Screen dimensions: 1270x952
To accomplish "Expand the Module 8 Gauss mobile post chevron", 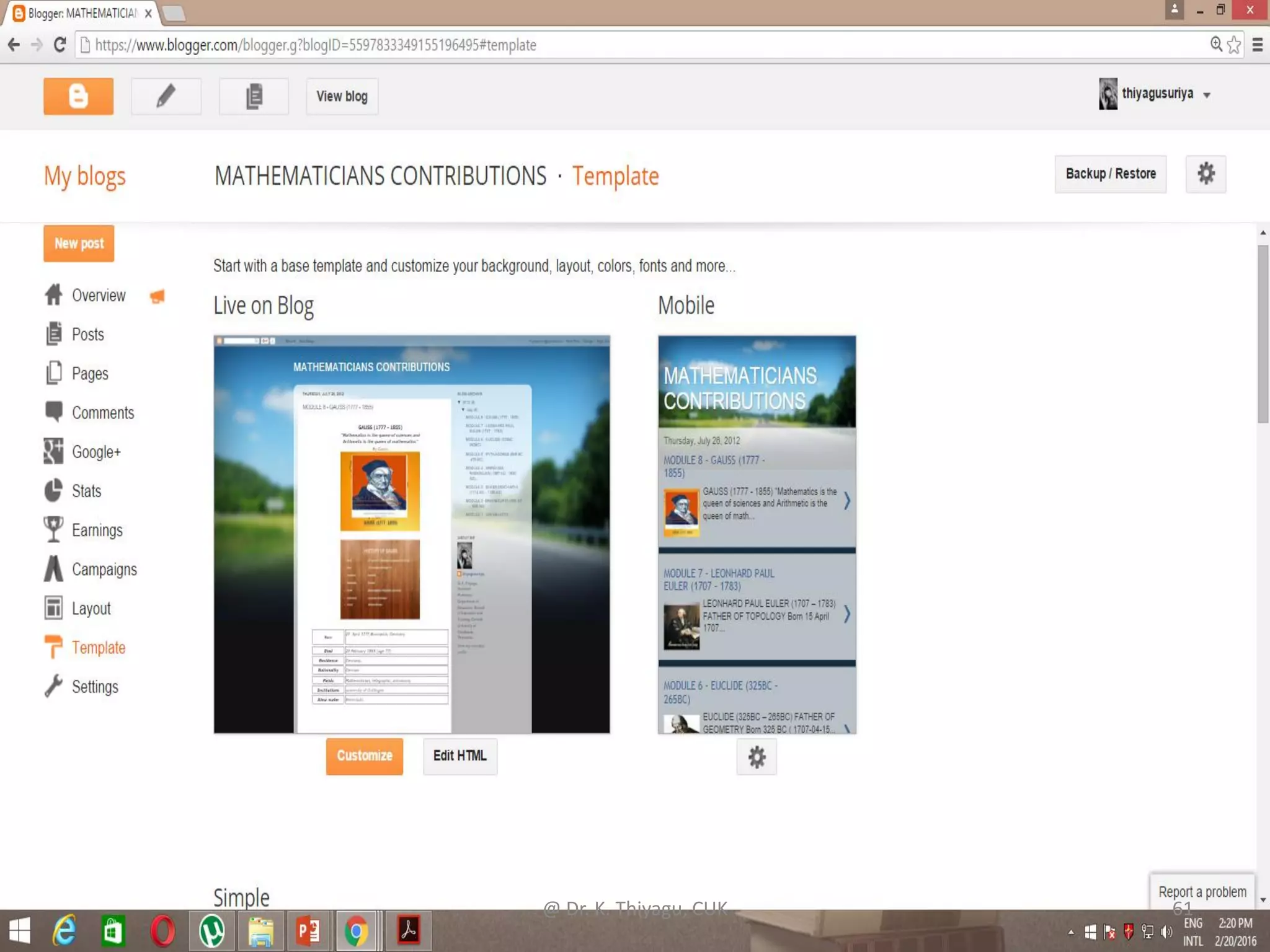I will point(846,501).
